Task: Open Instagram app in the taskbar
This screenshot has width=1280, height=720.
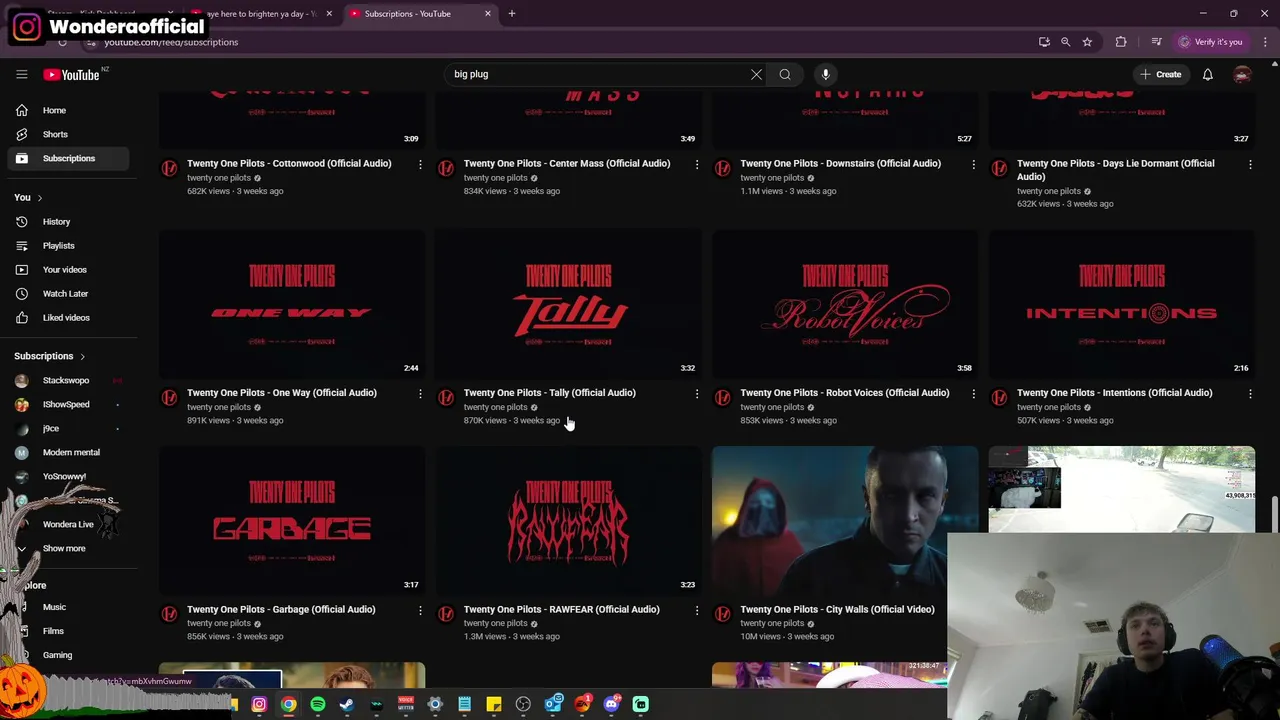Action: [x=259, y=704]
